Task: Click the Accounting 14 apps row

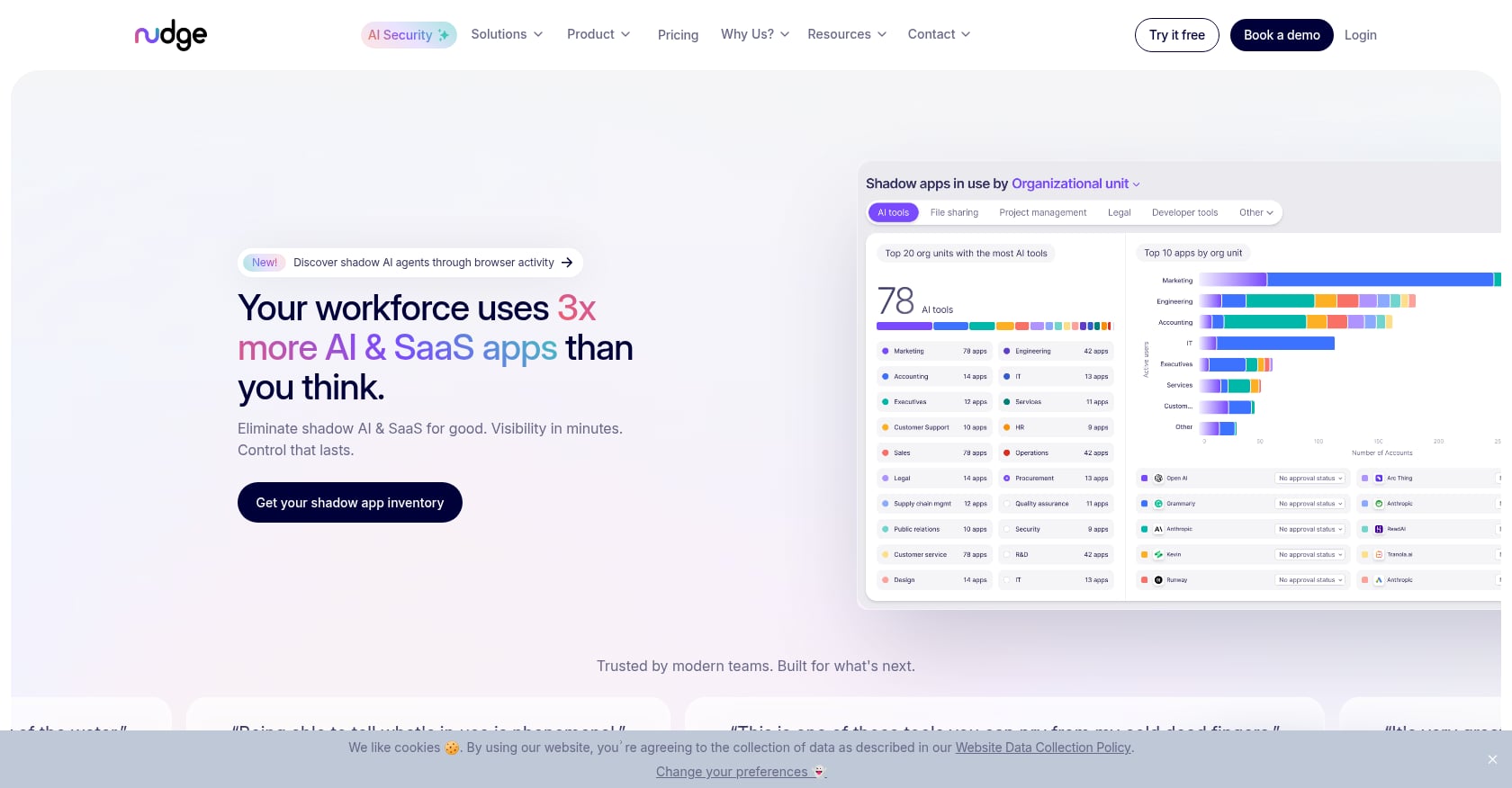Action: (x=934, y=377)
